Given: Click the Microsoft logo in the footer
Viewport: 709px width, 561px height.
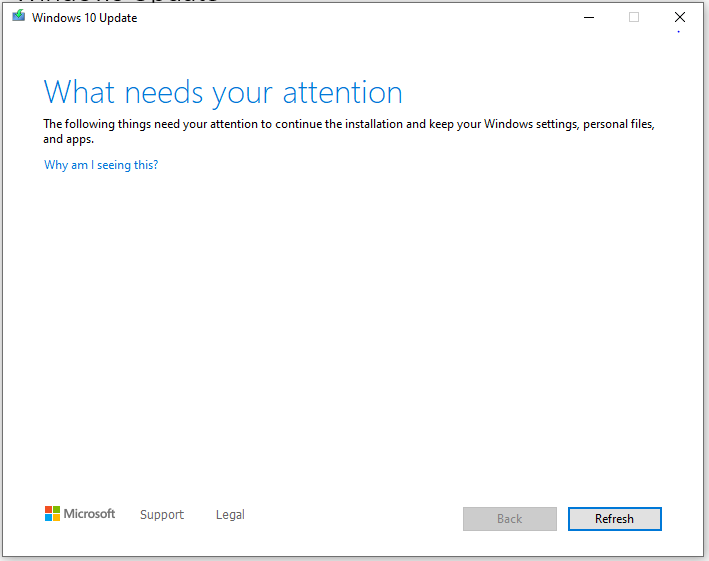Looking at the screenshot, I should click(x=80, y=514).
